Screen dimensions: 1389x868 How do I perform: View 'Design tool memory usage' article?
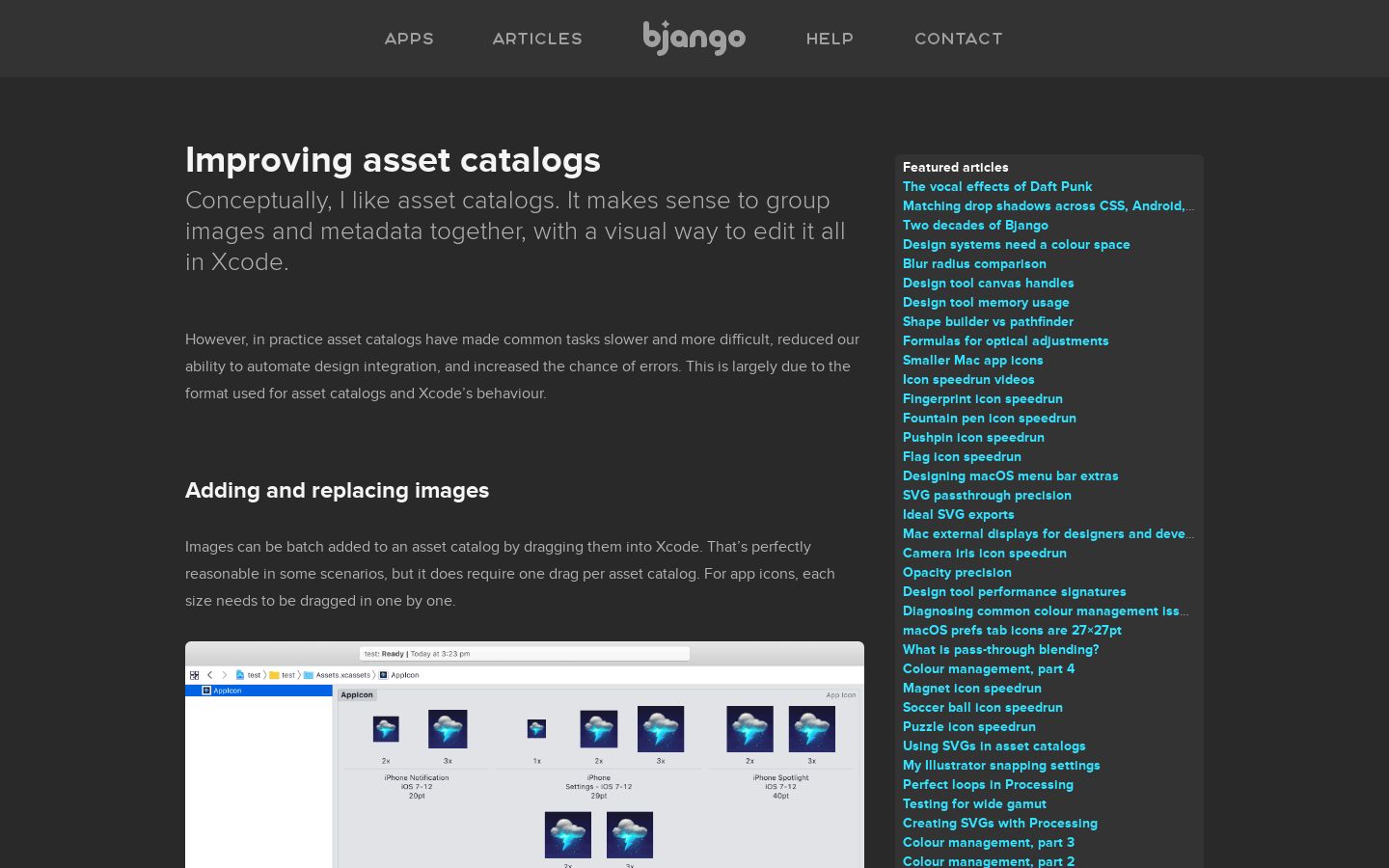986,302
